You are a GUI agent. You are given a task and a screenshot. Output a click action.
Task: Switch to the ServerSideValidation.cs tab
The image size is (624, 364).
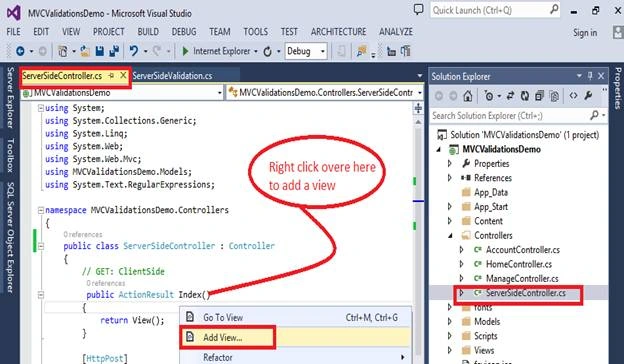[172, 76]
